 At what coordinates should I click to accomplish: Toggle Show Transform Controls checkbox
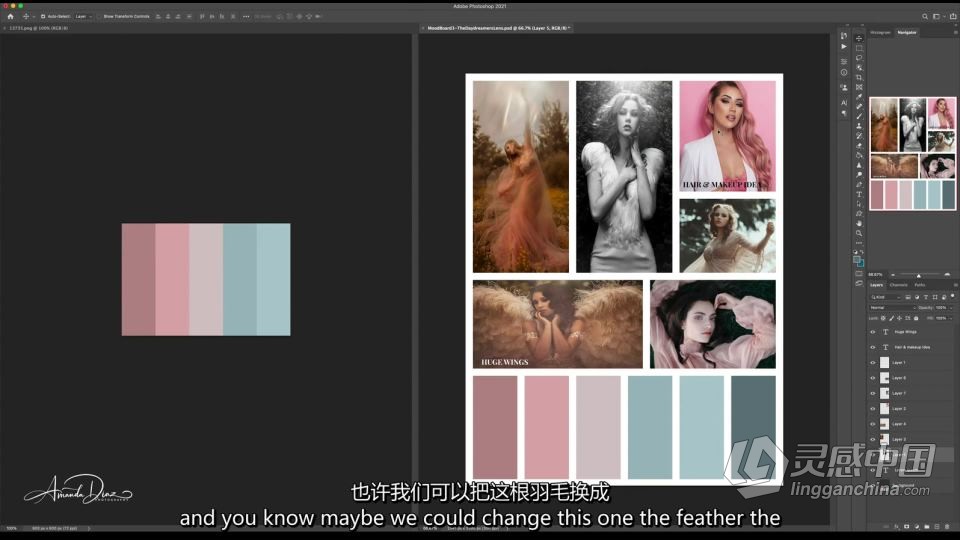[99, 17]
